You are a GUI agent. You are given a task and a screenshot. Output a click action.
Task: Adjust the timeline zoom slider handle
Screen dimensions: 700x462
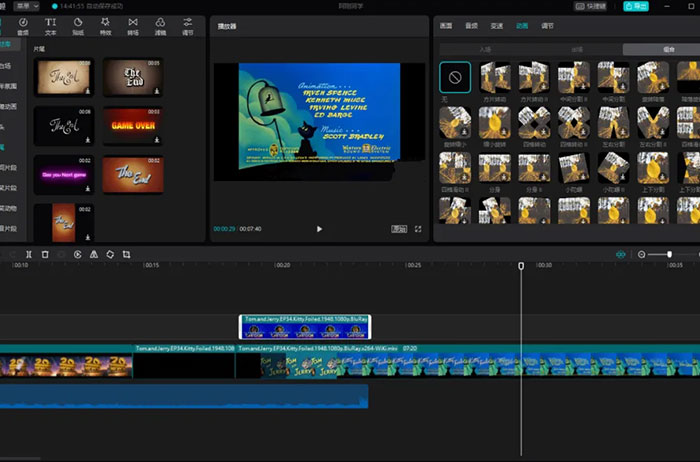pyautogui.click(x=669, y=254)
